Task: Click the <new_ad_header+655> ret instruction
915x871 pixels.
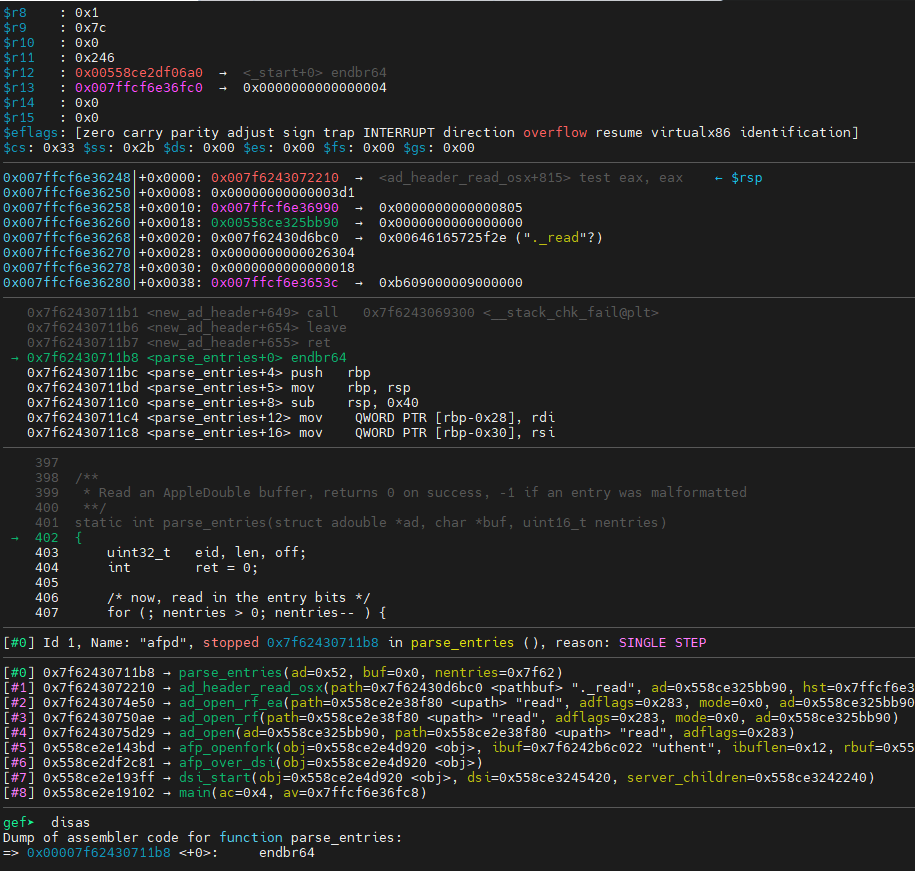Action: [179, 343]
